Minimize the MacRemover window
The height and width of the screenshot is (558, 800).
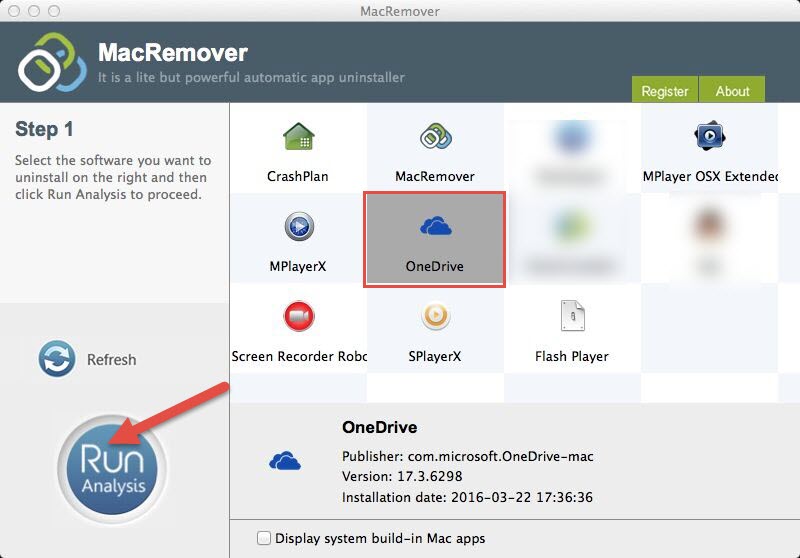34,11
